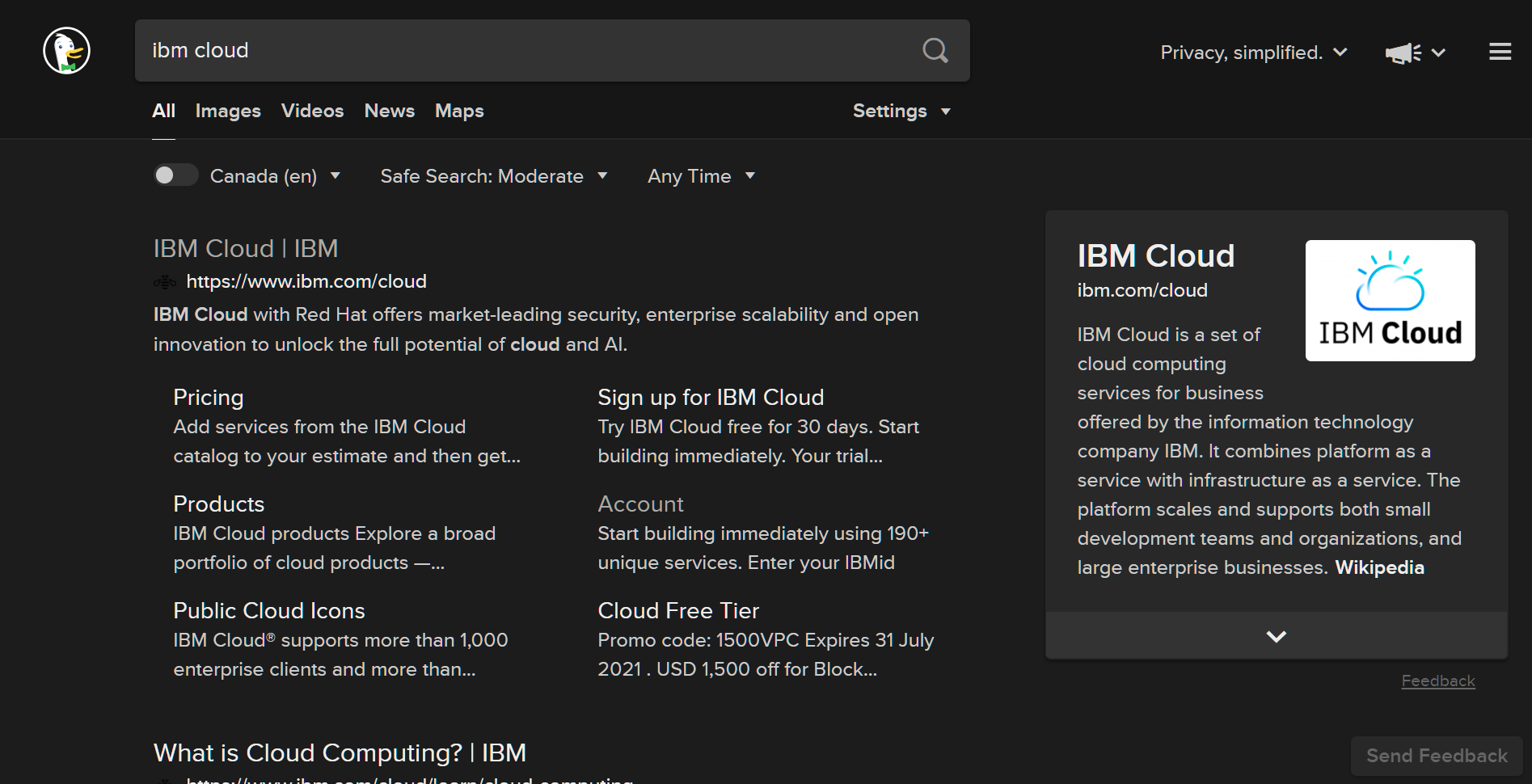Open the hamburger side menu
The image size is (1532, 784).
[x=1500, y=52]
